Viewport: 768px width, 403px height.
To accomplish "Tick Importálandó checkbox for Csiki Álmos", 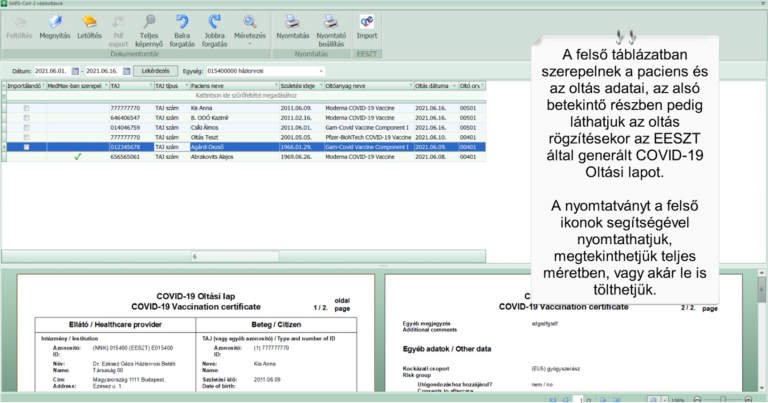I will 27,128.
